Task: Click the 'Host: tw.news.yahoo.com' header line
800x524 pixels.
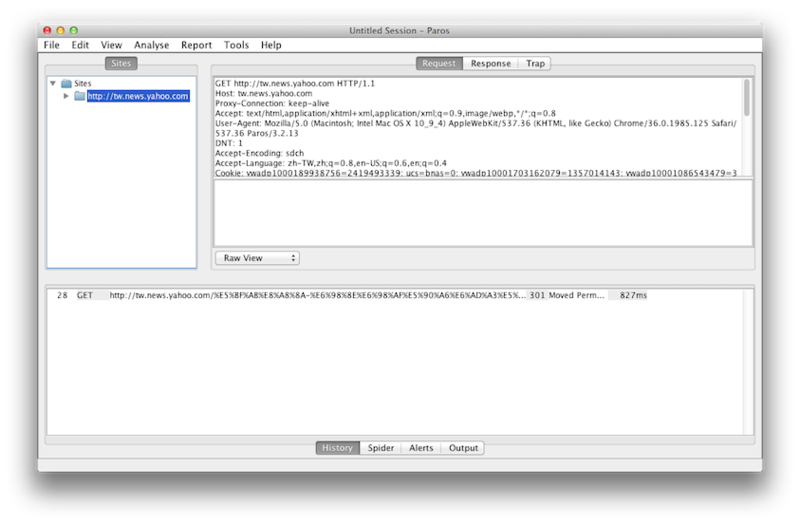Action: click(x=263, y=93)
